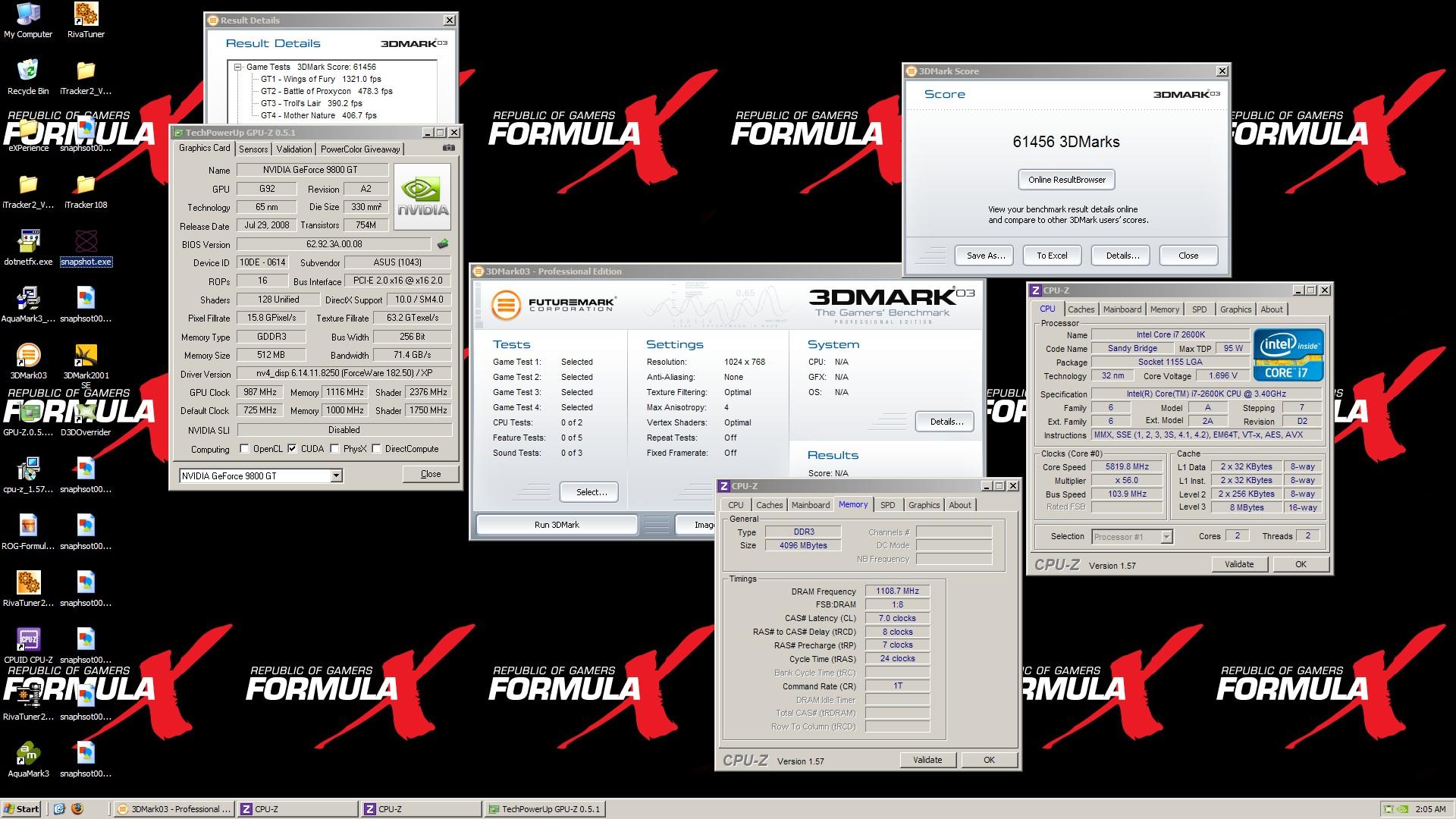Click the BIOS save chip icon in GPU-Z
Screen dimensions: 1456x819
(x=443, y=244)
